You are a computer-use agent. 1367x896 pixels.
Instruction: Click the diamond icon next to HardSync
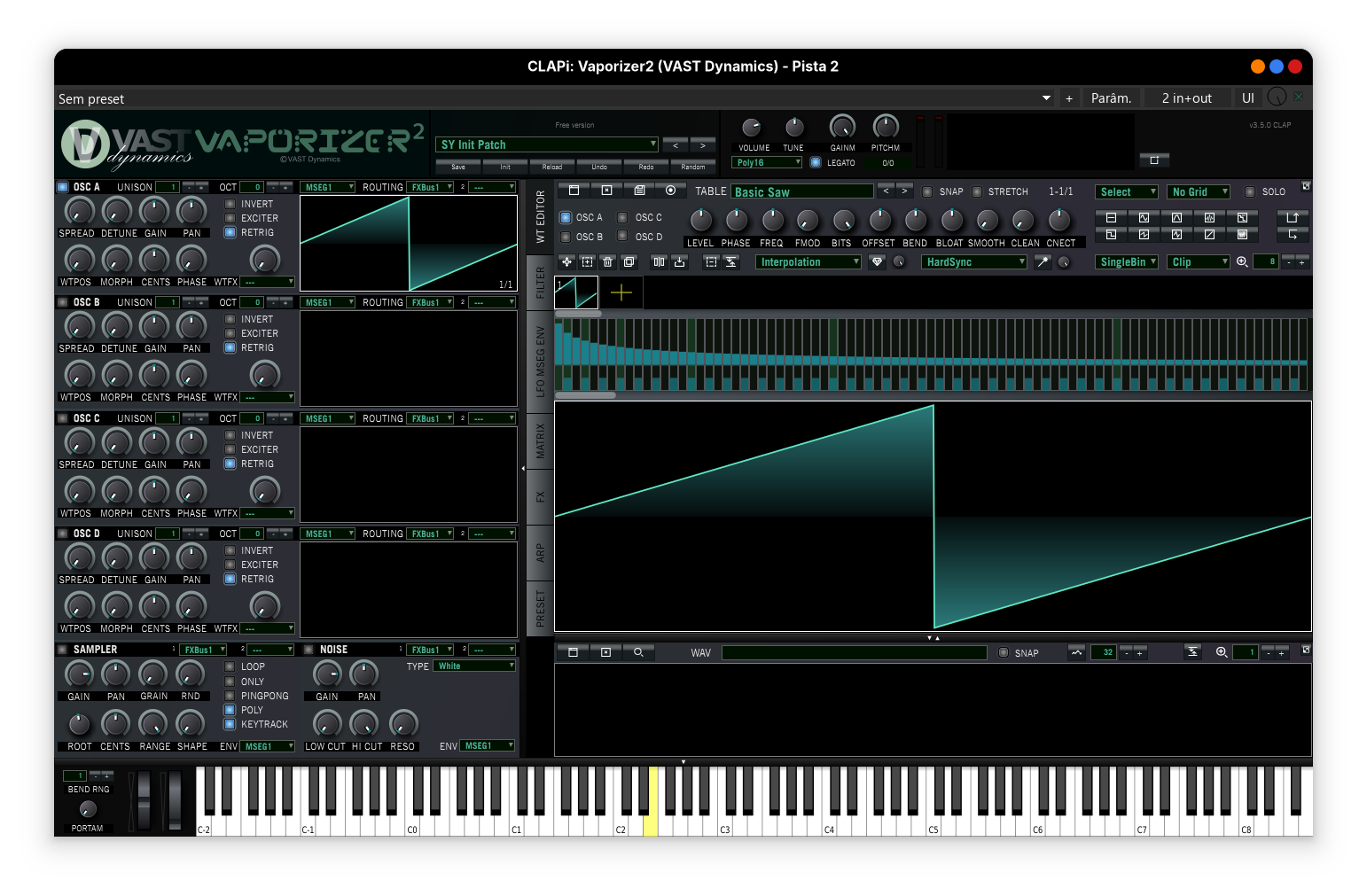(876, 261)
